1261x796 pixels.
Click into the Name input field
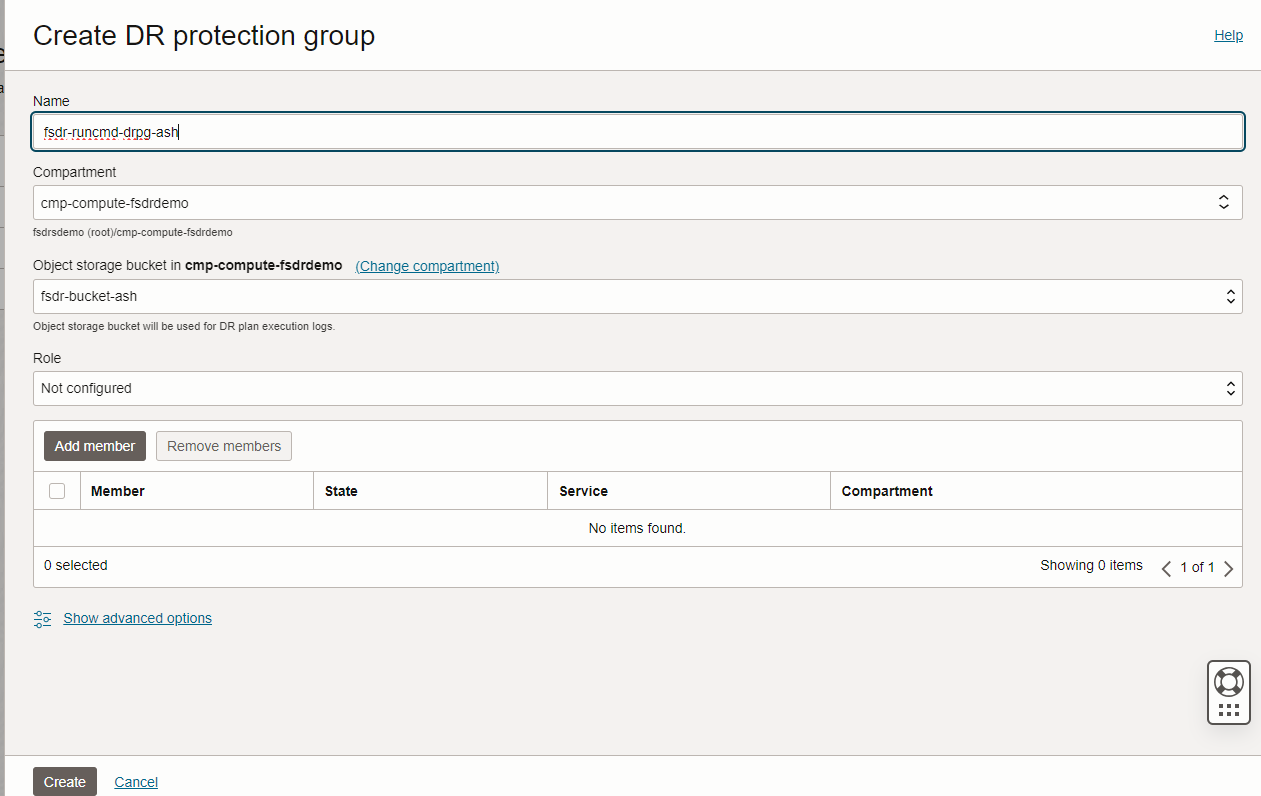click(637, 132)
